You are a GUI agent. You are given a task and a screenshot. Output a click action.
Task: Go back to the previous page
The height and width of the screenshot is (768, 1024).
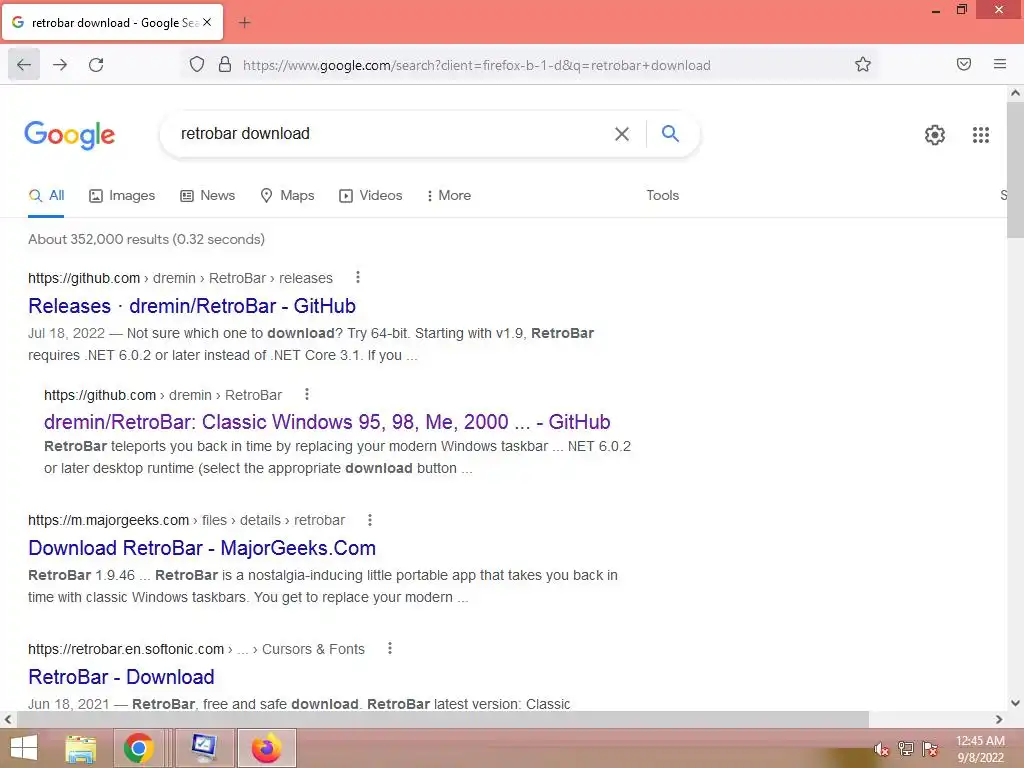click(24, 65)
